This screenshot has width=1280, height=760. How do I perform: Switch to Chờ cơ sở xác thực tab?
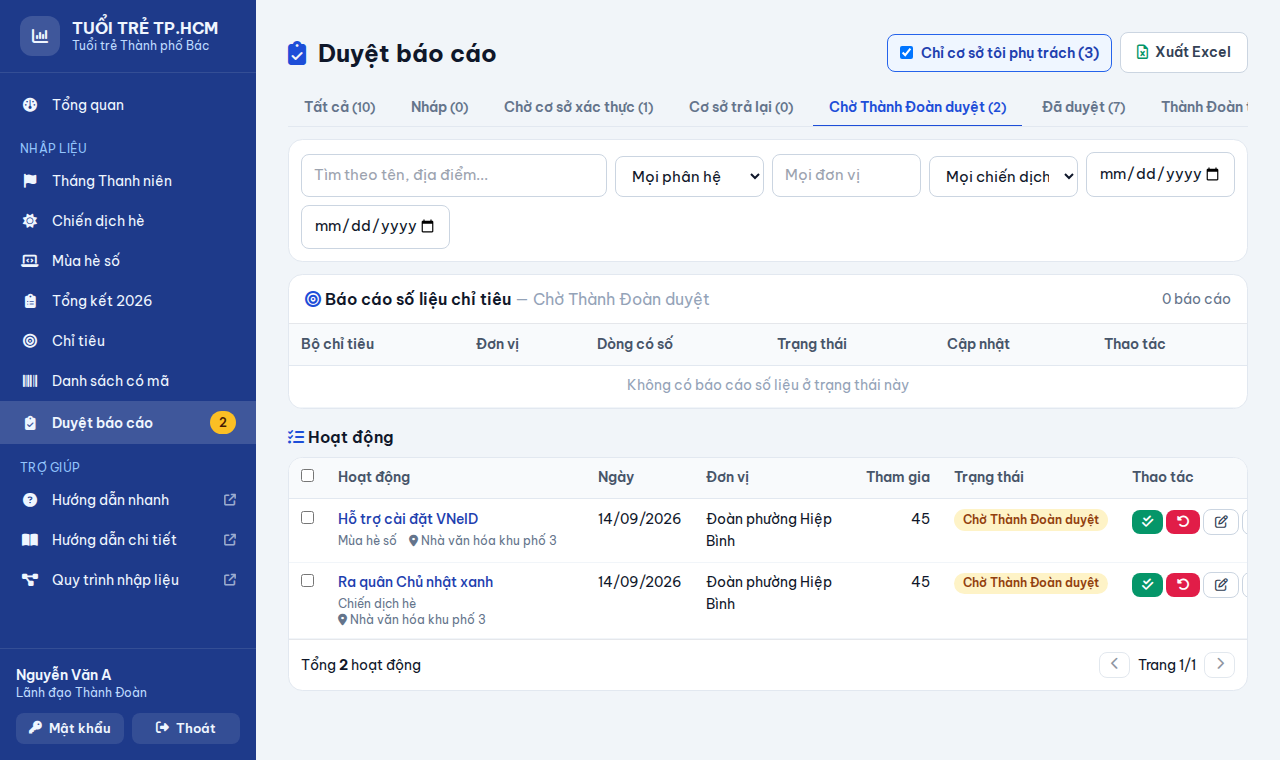578,107
